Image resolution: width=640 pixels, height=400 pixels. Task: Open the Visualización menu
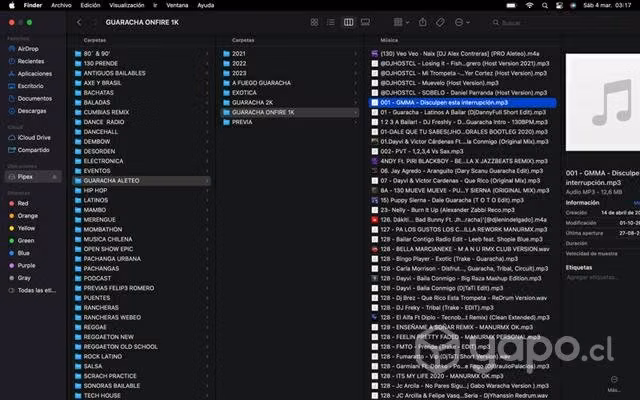click(x=127, y=5)
